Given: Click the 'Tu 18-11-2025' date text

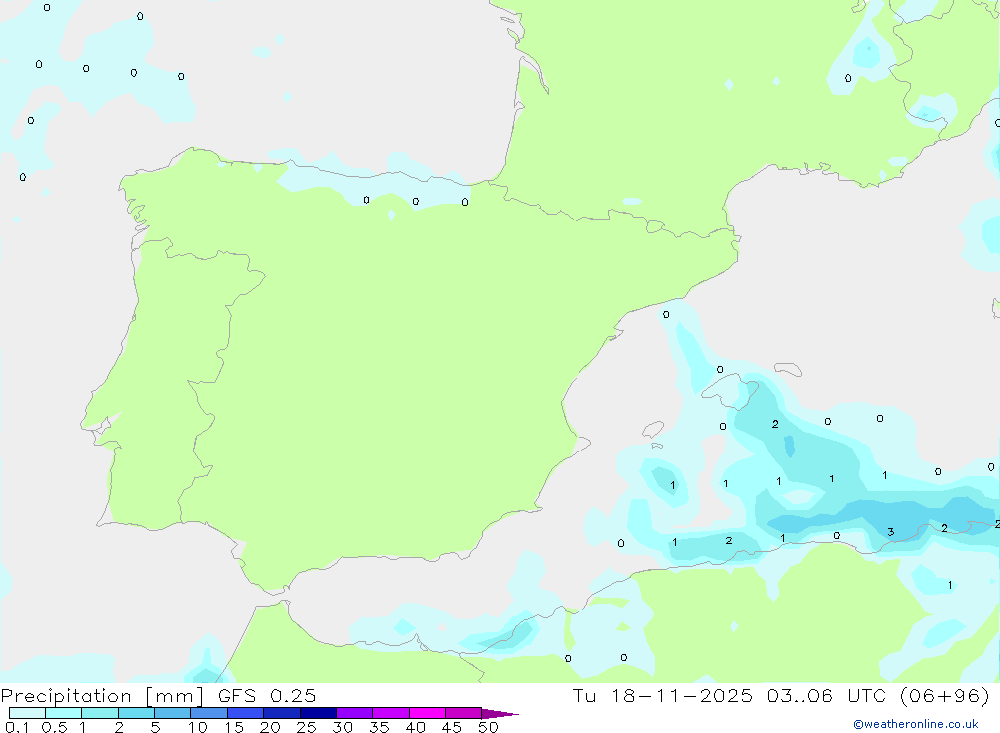Looking at the screenshot, I should tap(663, 695).
